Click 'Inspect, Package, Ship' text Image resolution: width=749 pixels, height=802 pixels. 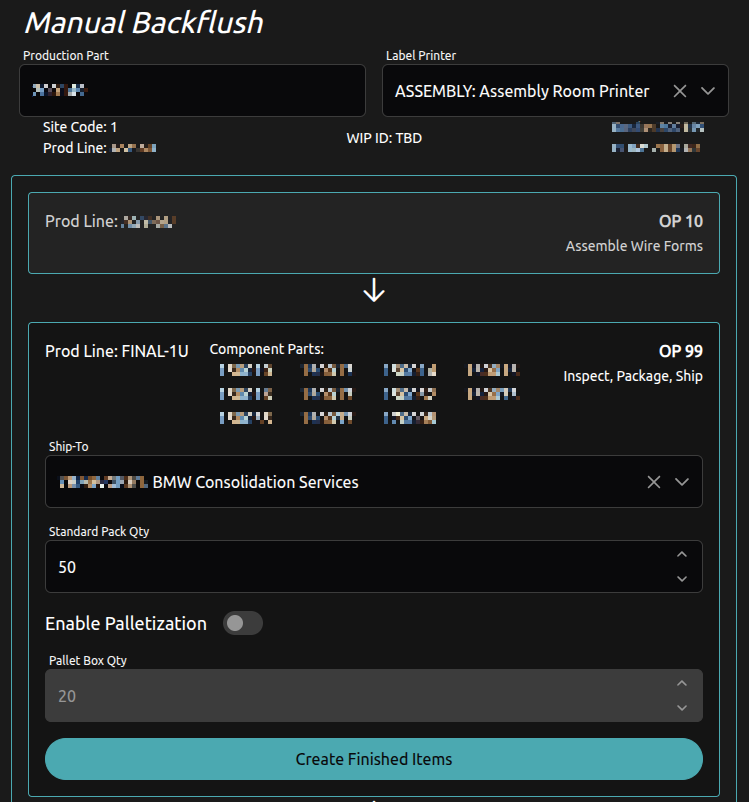click(x=633, y=376)
